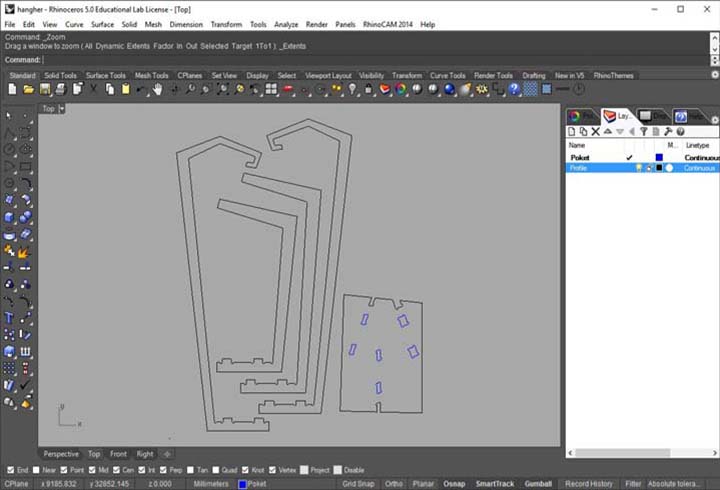This screenshot has height=490, width=720.
Task: Click the padlock Lock objects icon
Action: click(368, 89)
